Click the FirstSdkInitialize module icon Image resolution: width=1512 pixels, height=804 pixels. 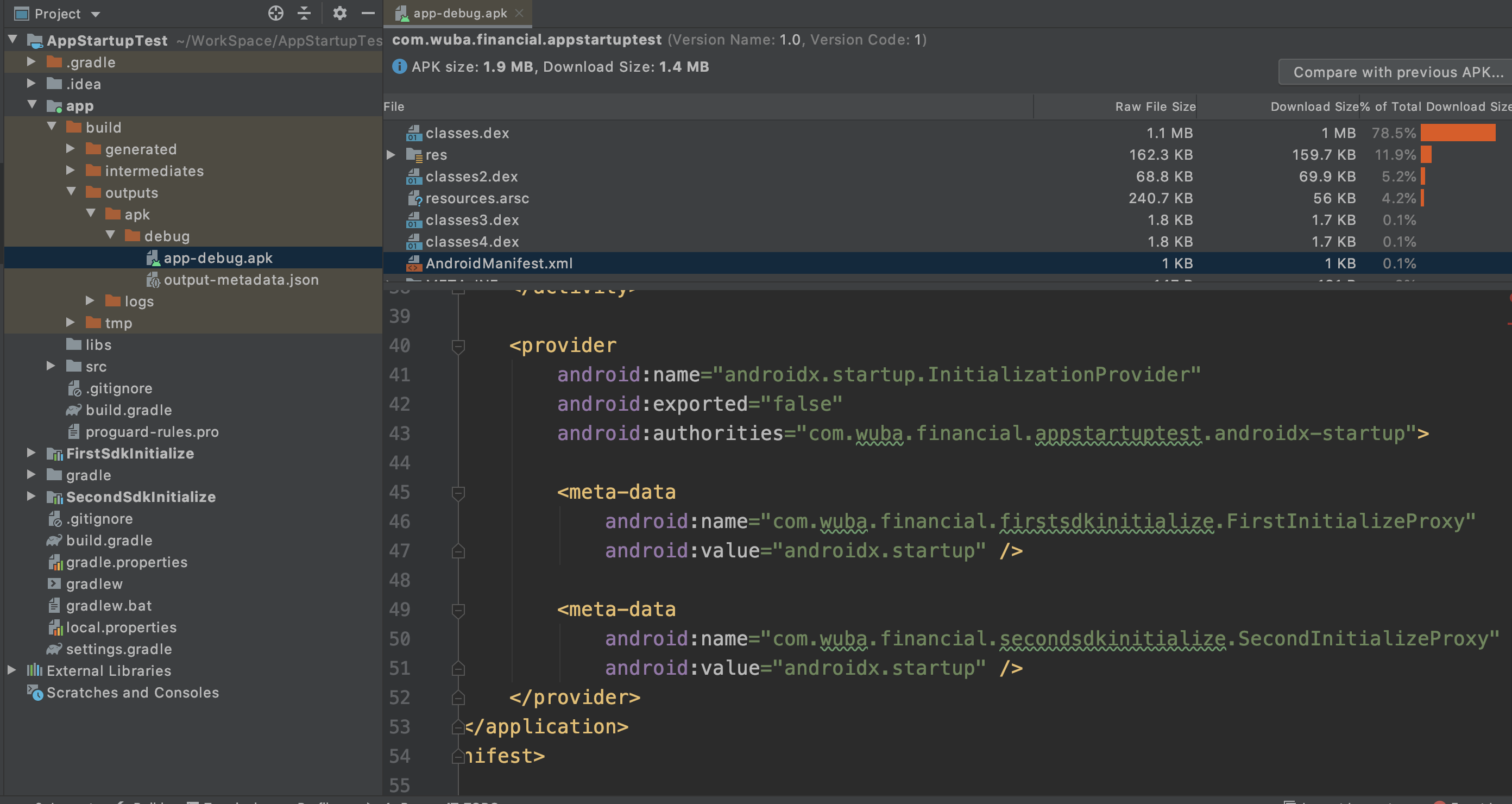pyautogui.click(x=55, y=454)
